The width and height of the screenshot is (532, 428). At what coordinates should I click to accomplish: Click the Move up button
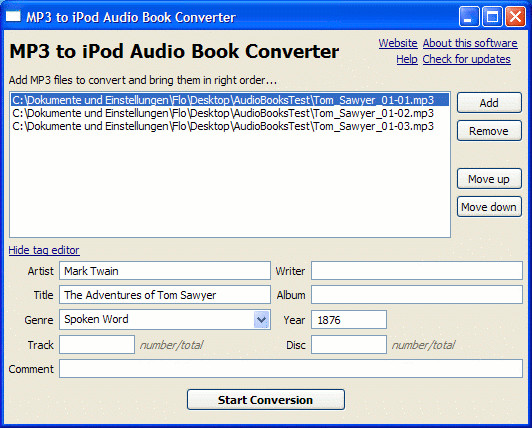point(489,179)
